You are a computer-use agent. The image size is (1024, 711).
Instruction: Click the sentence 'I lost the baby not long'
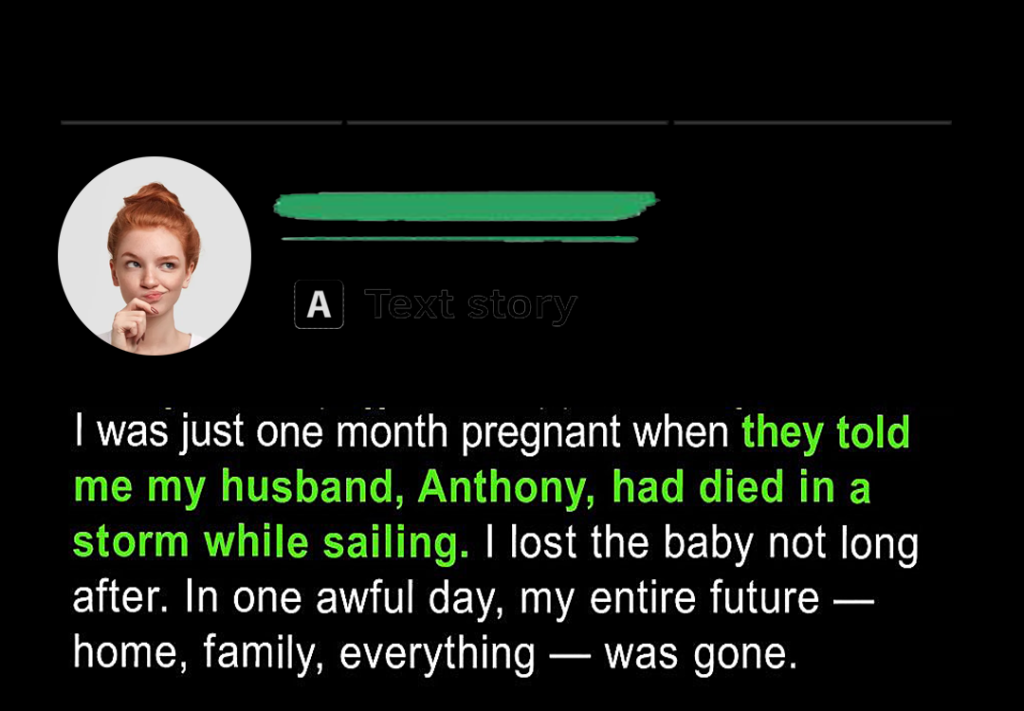click(701, 543)
